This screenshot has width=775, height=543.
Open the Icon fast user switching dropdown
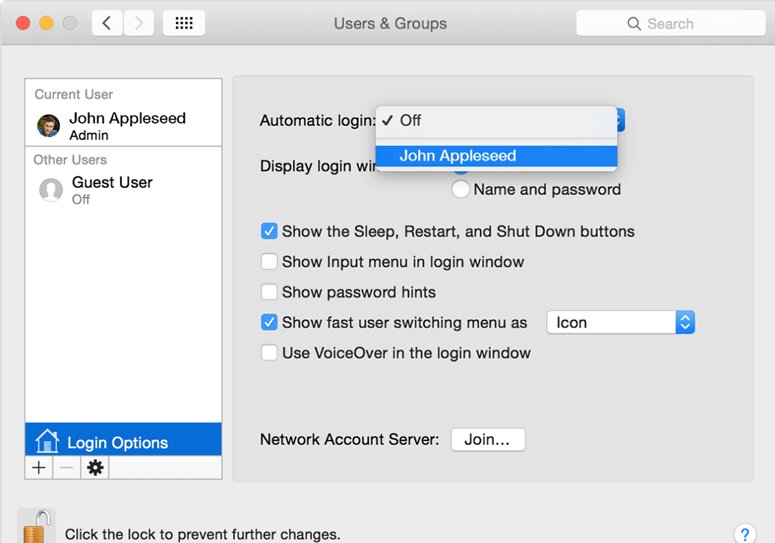point(621,322)
